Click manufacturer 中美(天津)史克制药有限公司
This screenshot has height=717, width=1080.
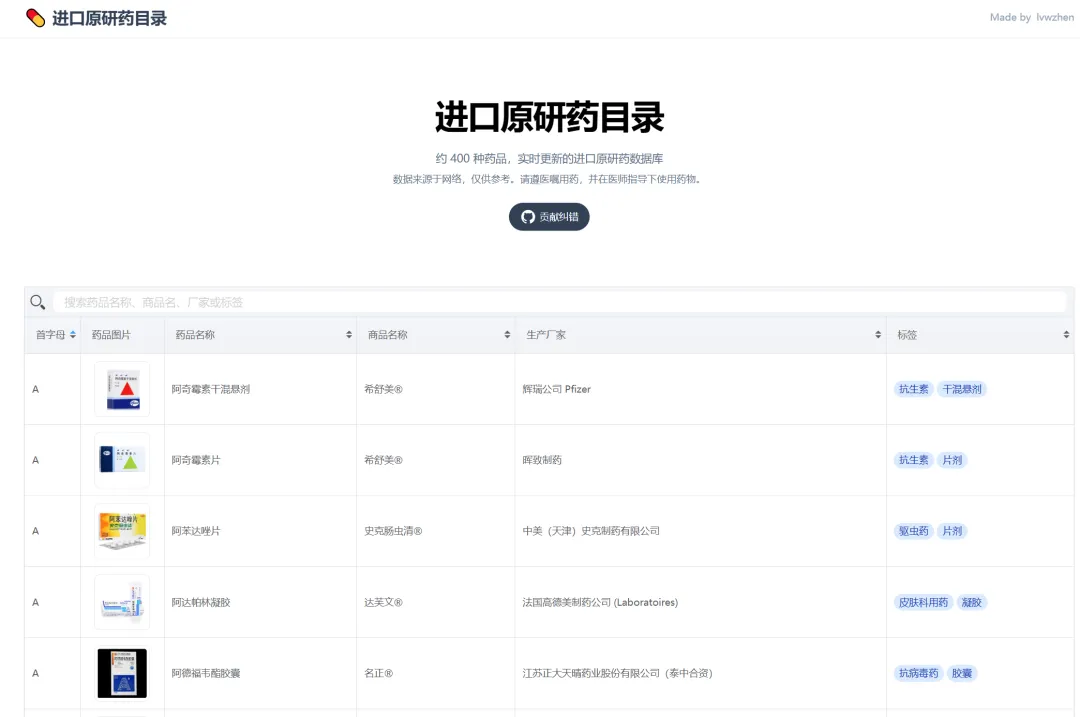click(x=591, y=531)
